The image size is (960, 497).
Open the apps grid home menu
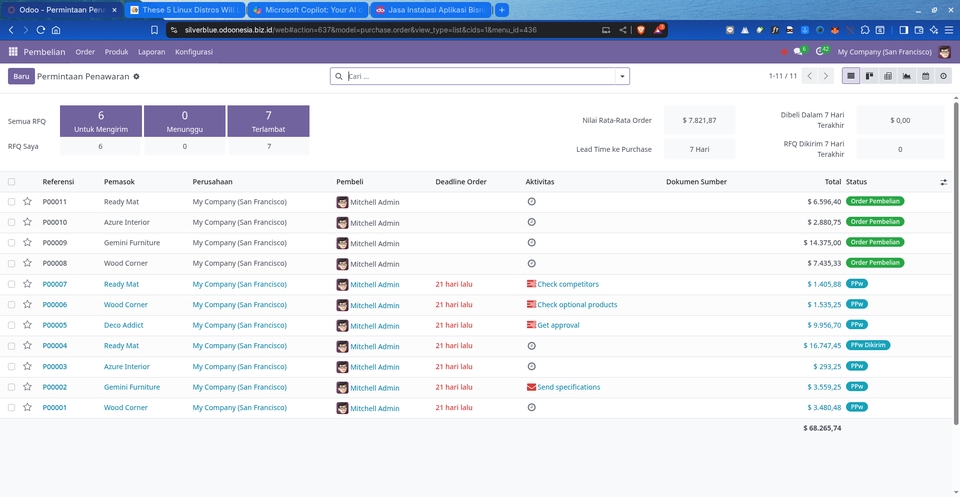coord(13,51)
